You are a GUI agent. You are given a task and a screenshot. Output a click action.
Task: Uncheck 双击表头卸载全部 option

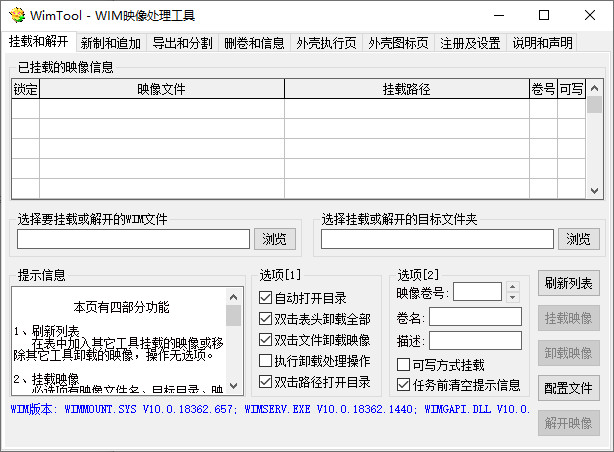coord(315,319)
